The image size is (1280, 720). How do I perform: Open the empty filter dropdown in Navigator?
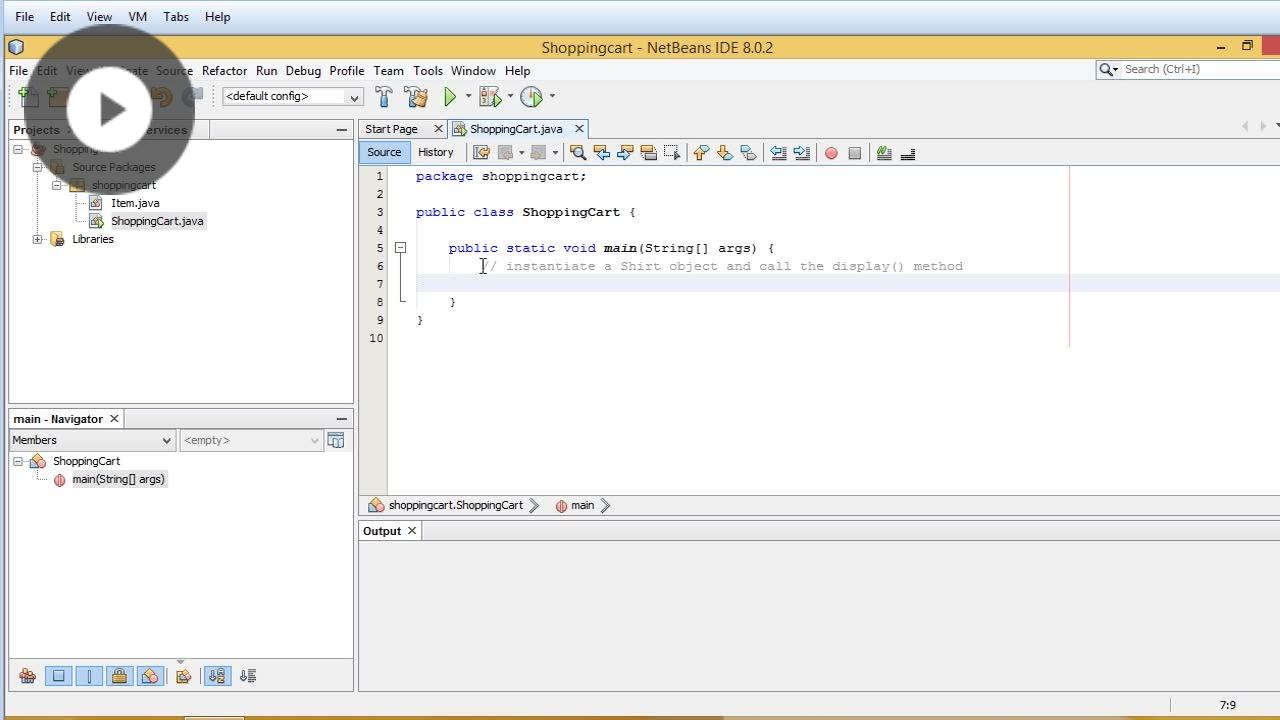point(251,440)
